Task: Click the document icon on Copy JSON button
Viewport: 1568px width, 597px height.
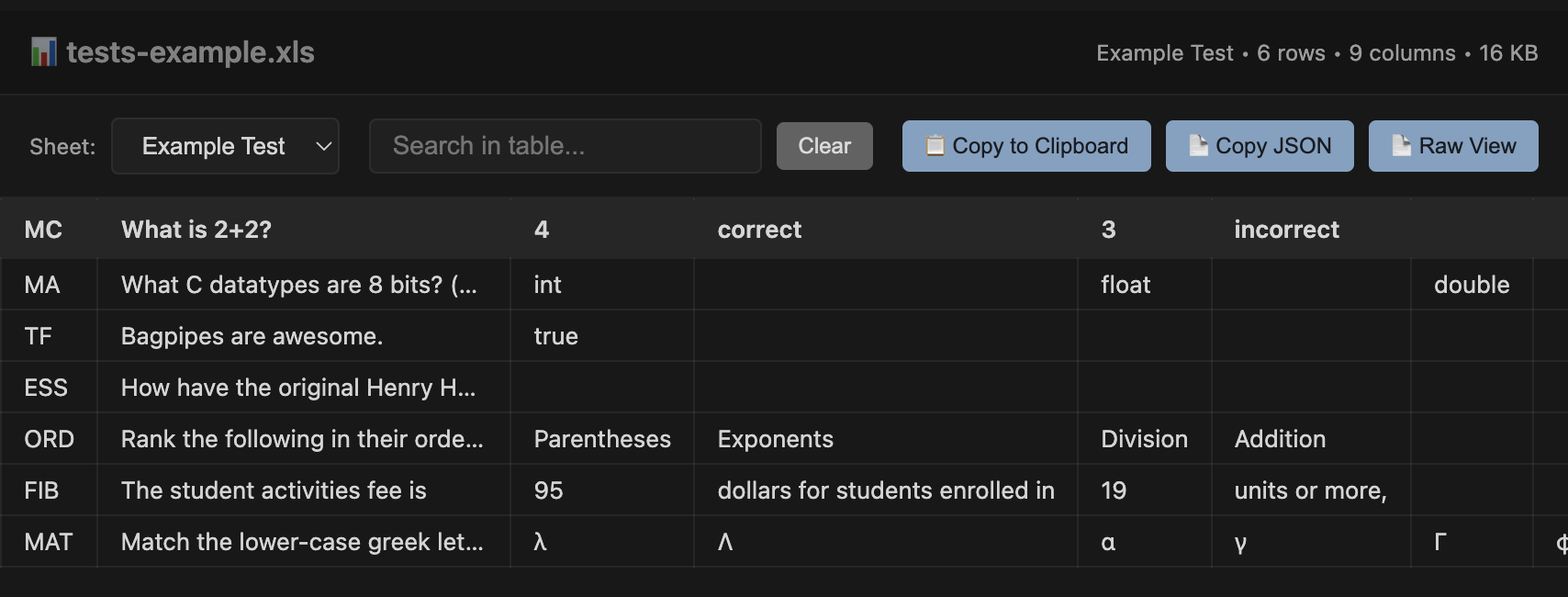Action: [x=1198, y=145]
